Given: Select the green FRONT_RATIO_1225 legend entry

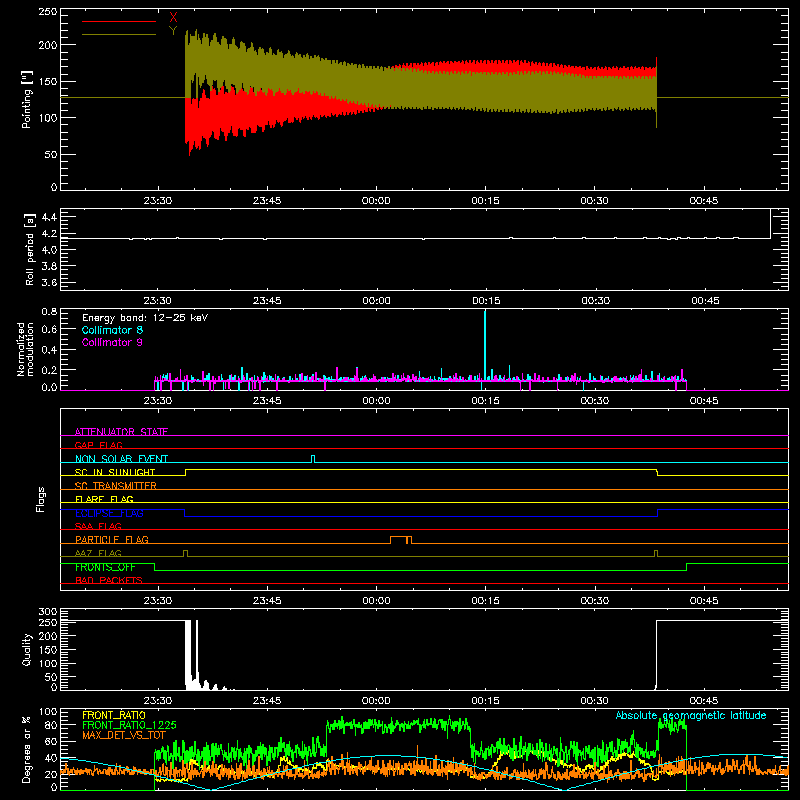Looking at the screenshot, I should tap(129, 725).
